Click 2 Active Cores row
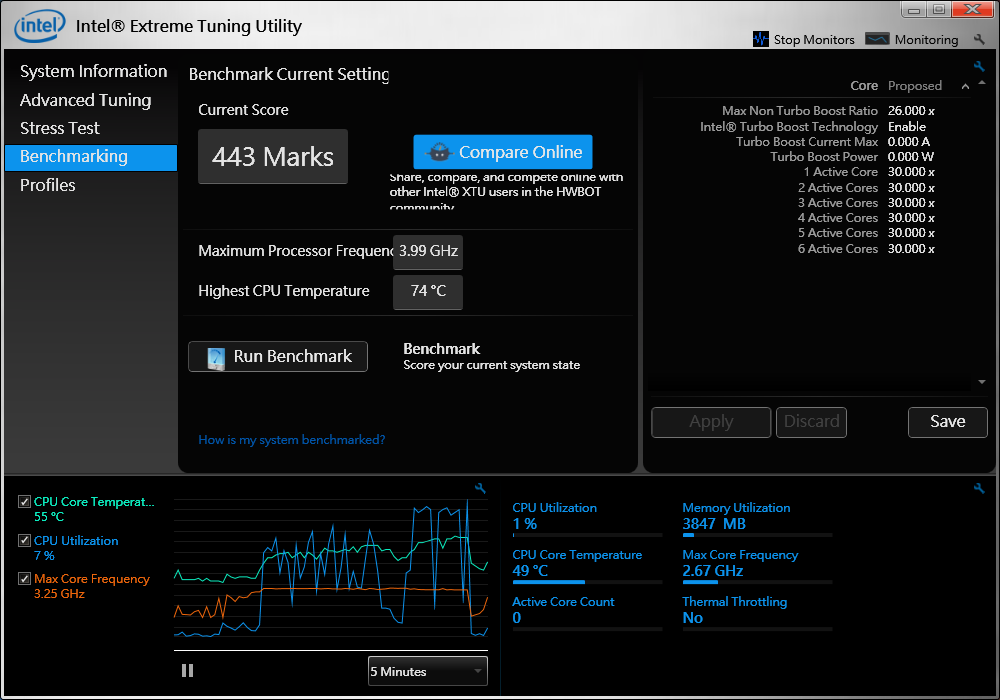This screenshot has width=1000, height=700. (866, 188)
